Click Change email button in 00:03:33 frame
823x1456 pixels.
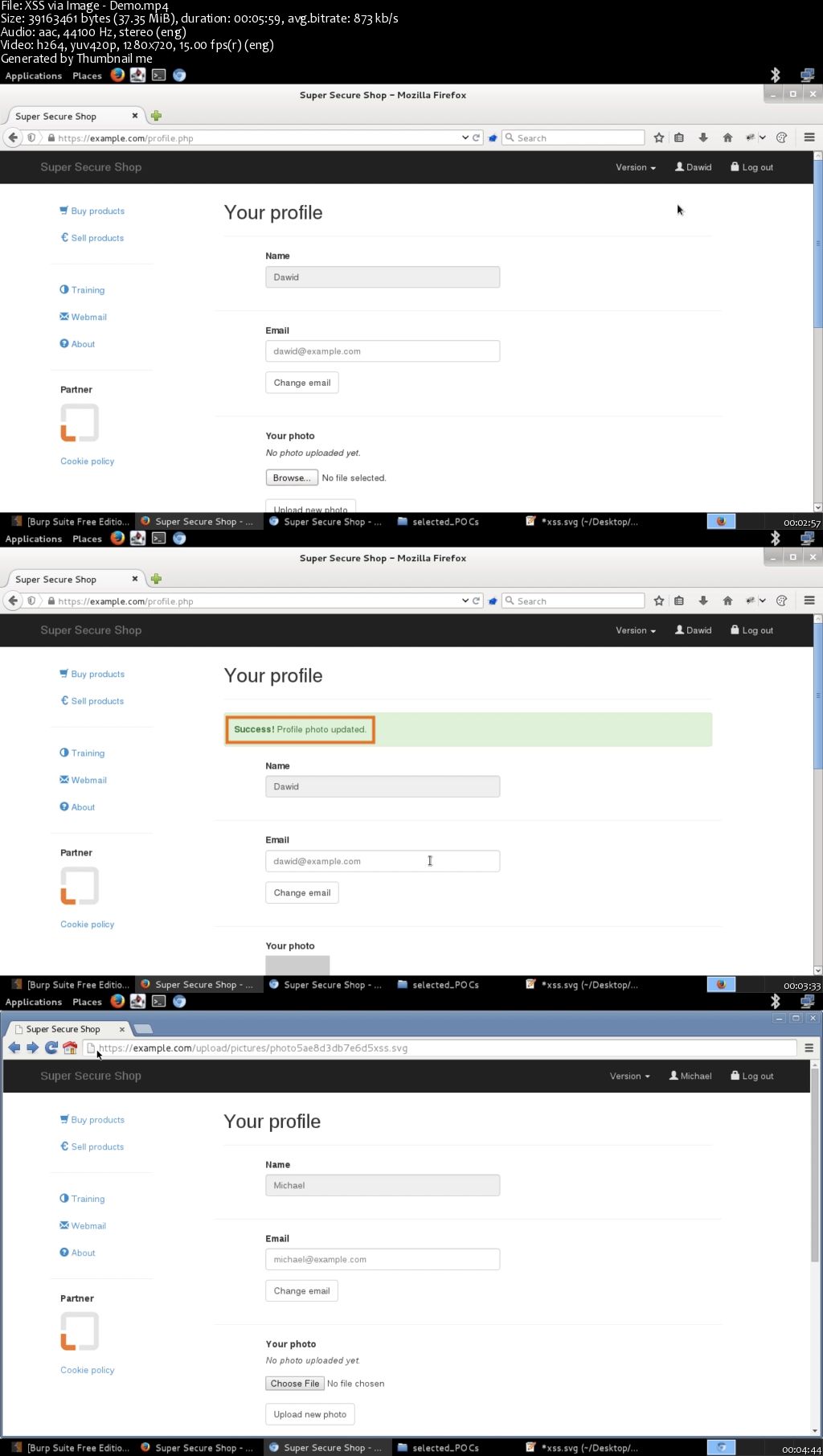point(302,892)
